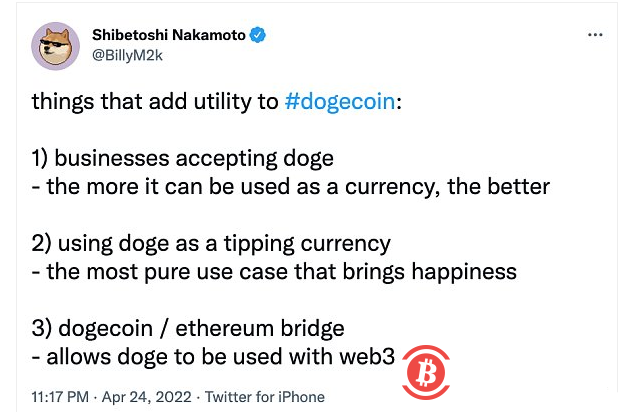Click the line mentioning 'most pure use case'

click(273, 272)
